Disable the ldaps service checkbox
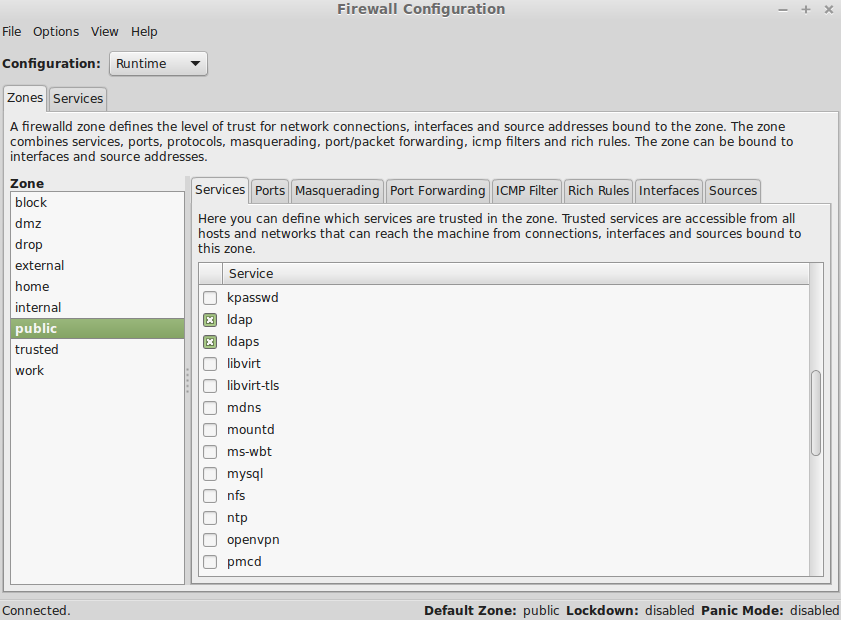 [x=210, y=342]
